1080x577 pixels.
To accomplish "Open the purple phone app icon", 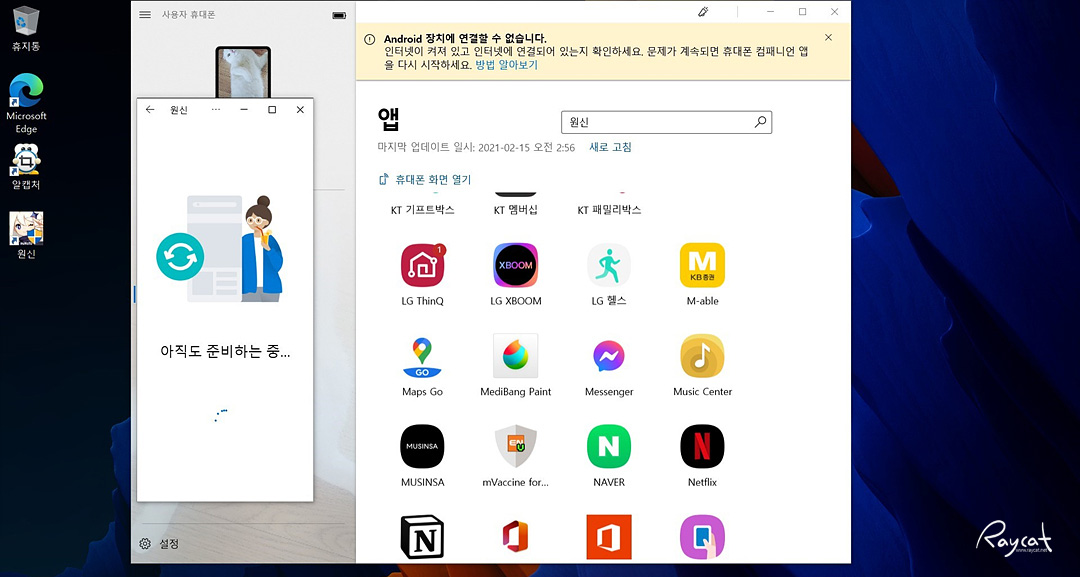I will click(702, 537).
